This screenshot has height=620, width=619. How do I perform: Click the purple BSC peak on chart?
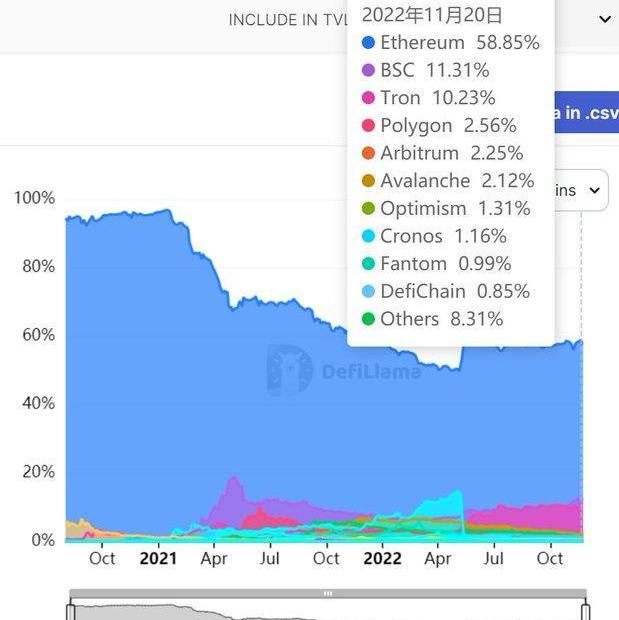click(235, 486)
